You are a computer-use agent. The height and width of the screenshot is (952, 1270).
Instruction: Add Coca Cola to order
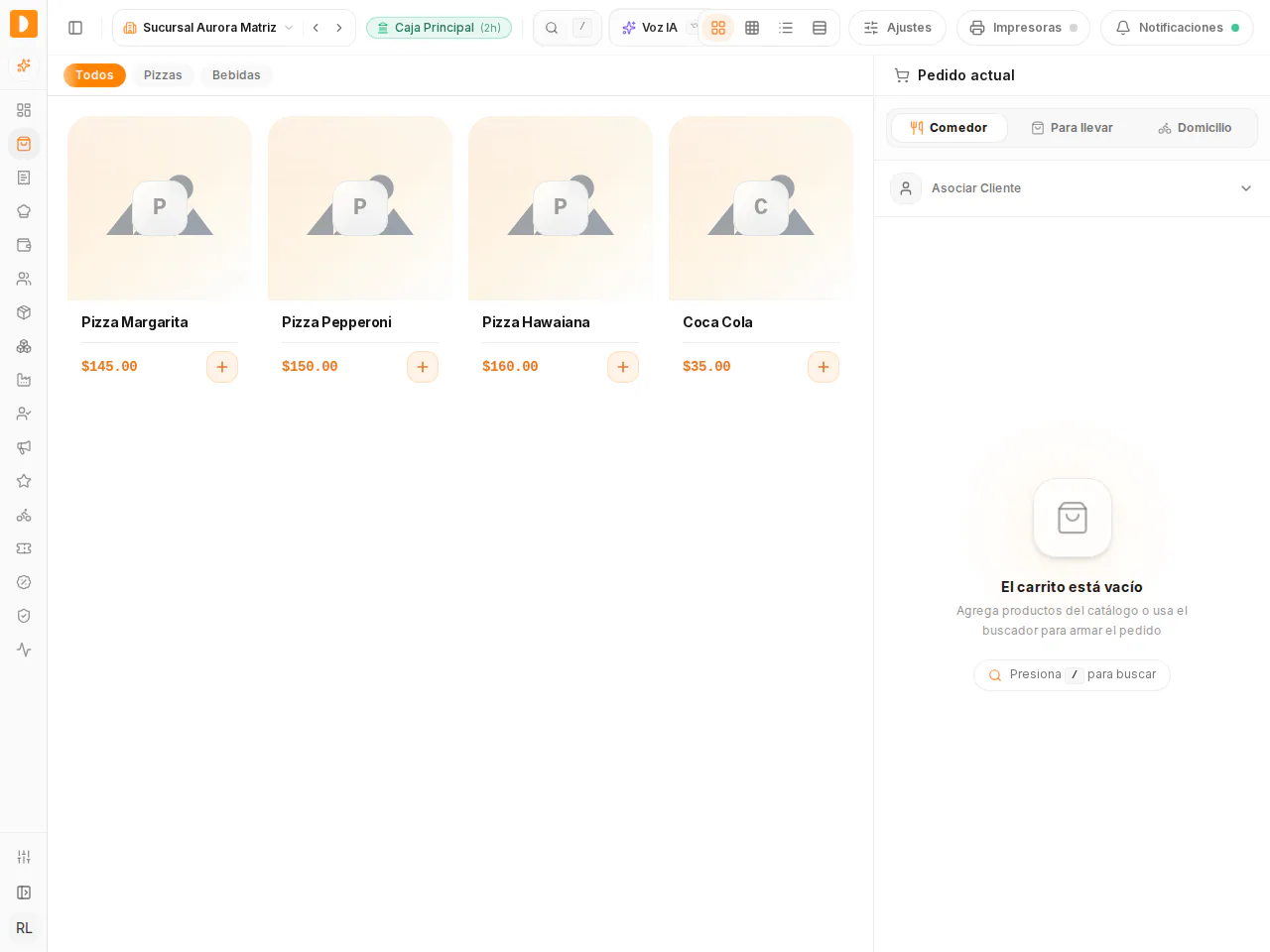[824, 367]
